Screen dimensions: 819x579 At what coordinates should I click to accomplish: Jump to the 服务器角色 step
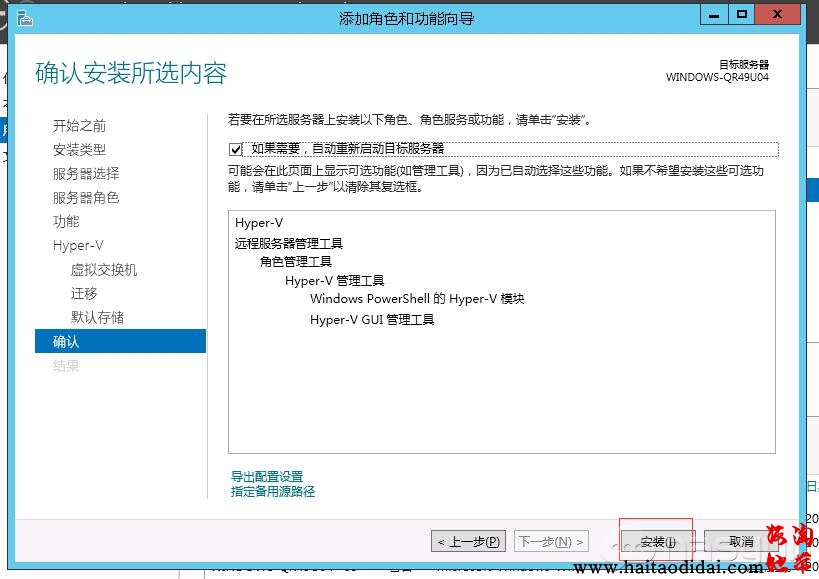[86, 198]
